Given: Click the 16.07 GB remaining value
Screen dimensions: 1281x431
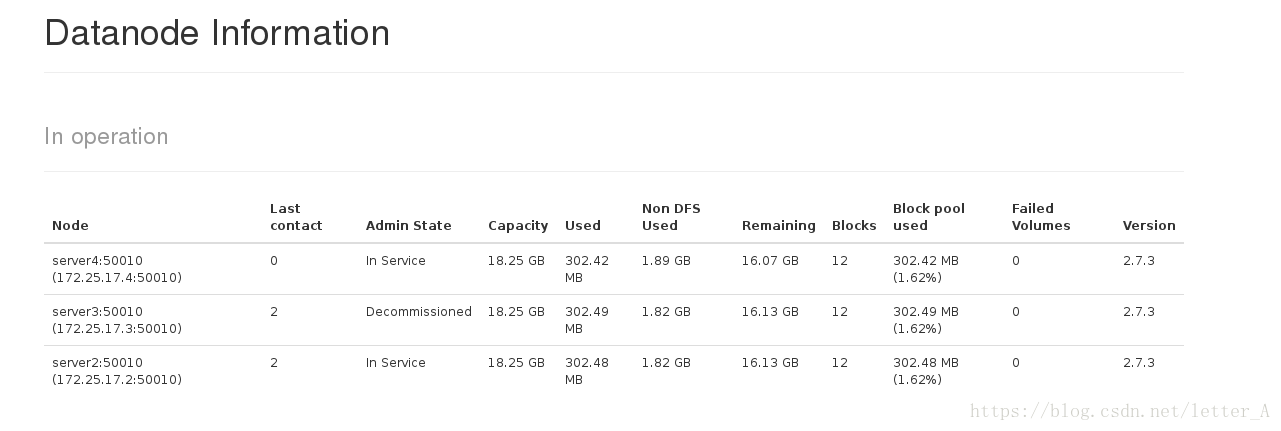Looking at the screenshot, I should click(x=770, y=261).
